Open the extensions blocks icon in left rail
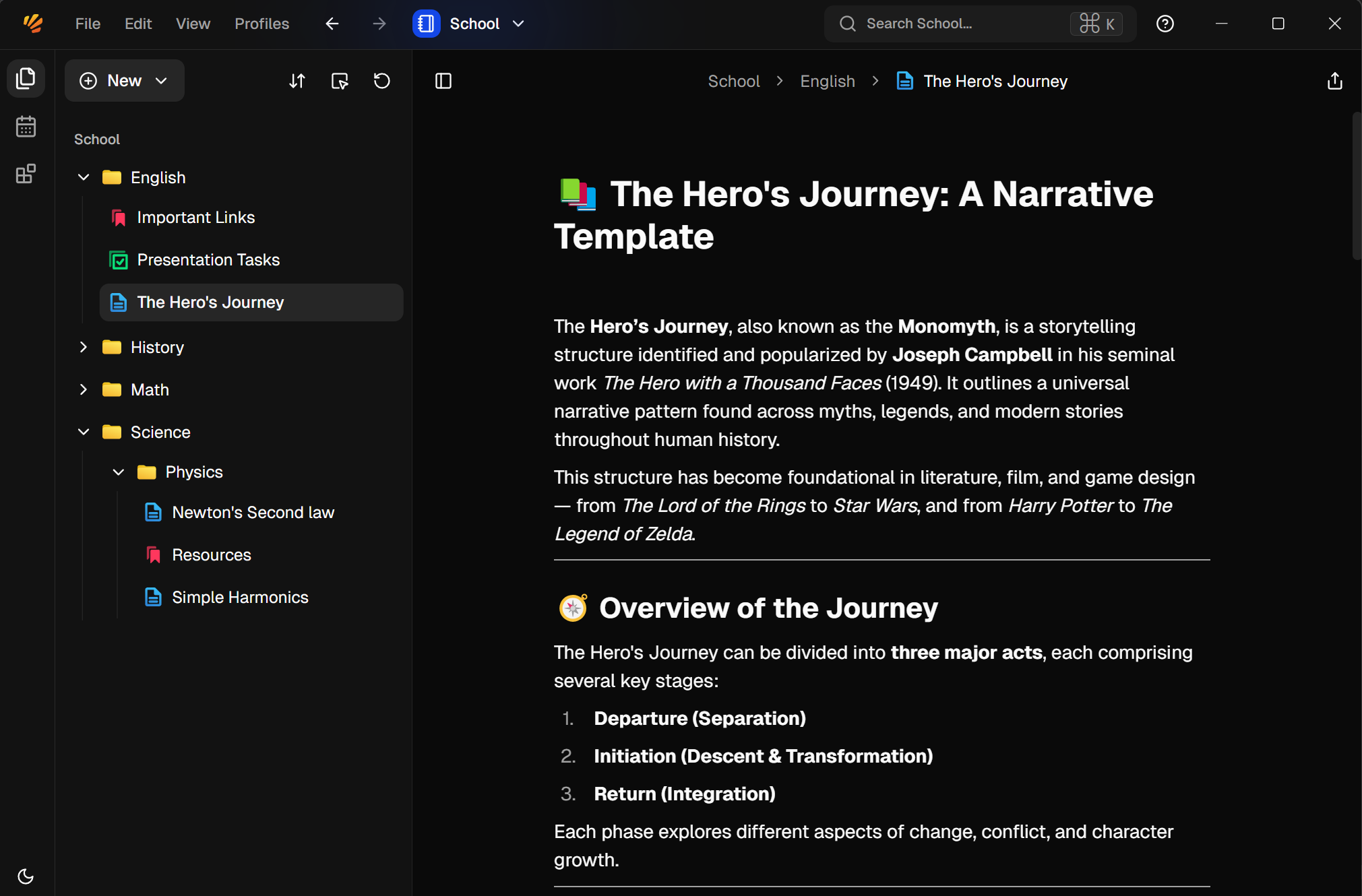The width and height of the screenshot is (1362, 896). pyautogui.click(x=26, y=174)
